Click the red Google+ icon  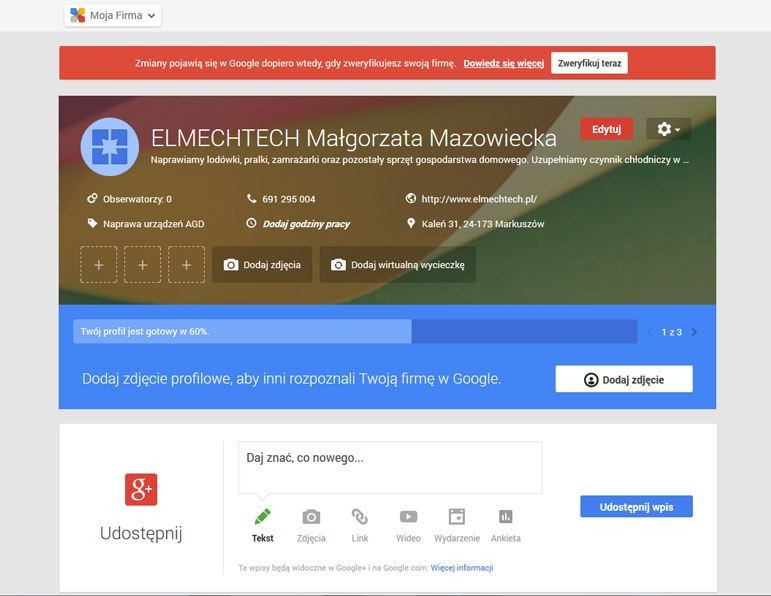[141, 489]
